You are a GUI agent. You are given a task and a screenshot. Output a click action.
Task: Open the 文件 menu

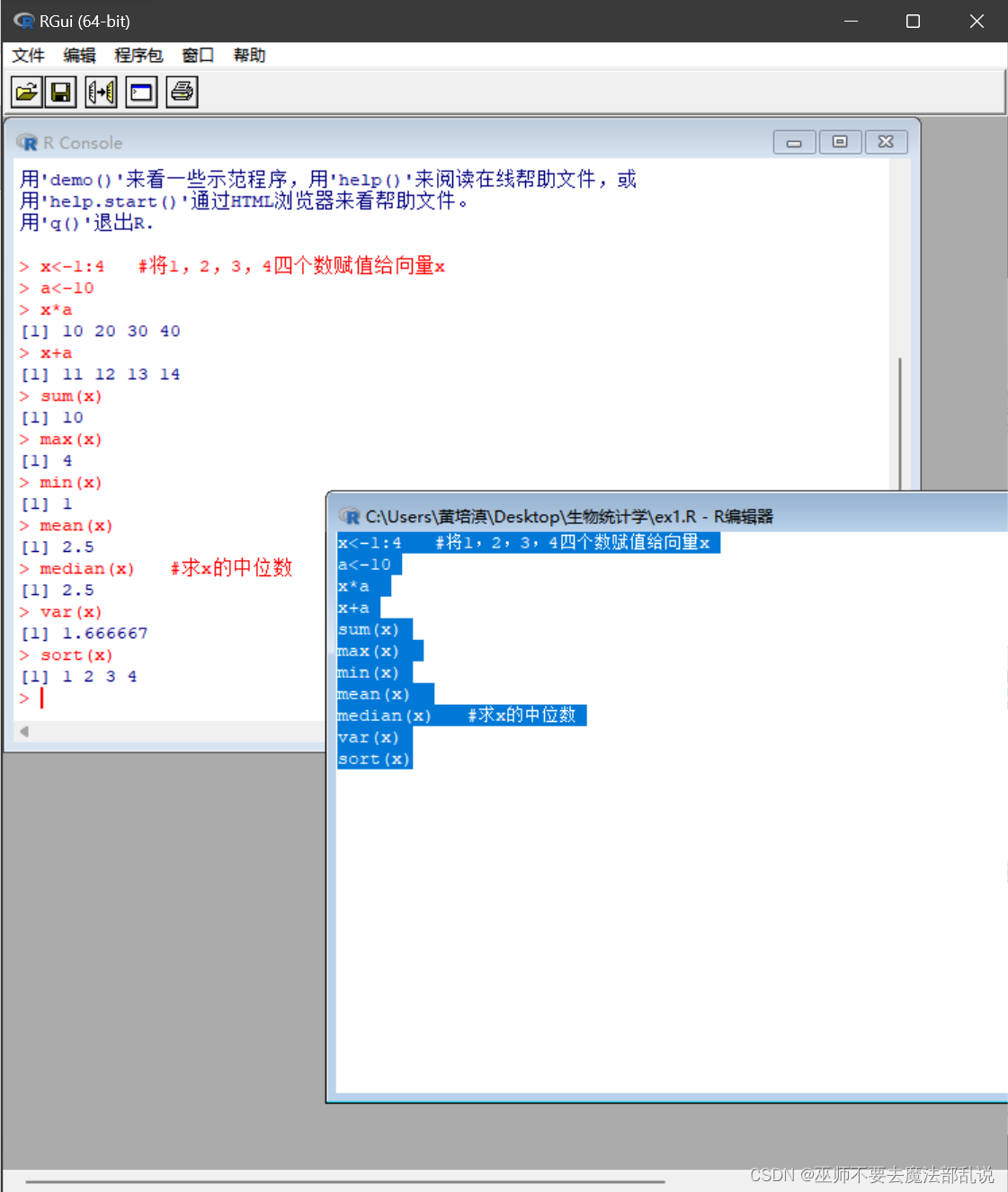(28, 56)
